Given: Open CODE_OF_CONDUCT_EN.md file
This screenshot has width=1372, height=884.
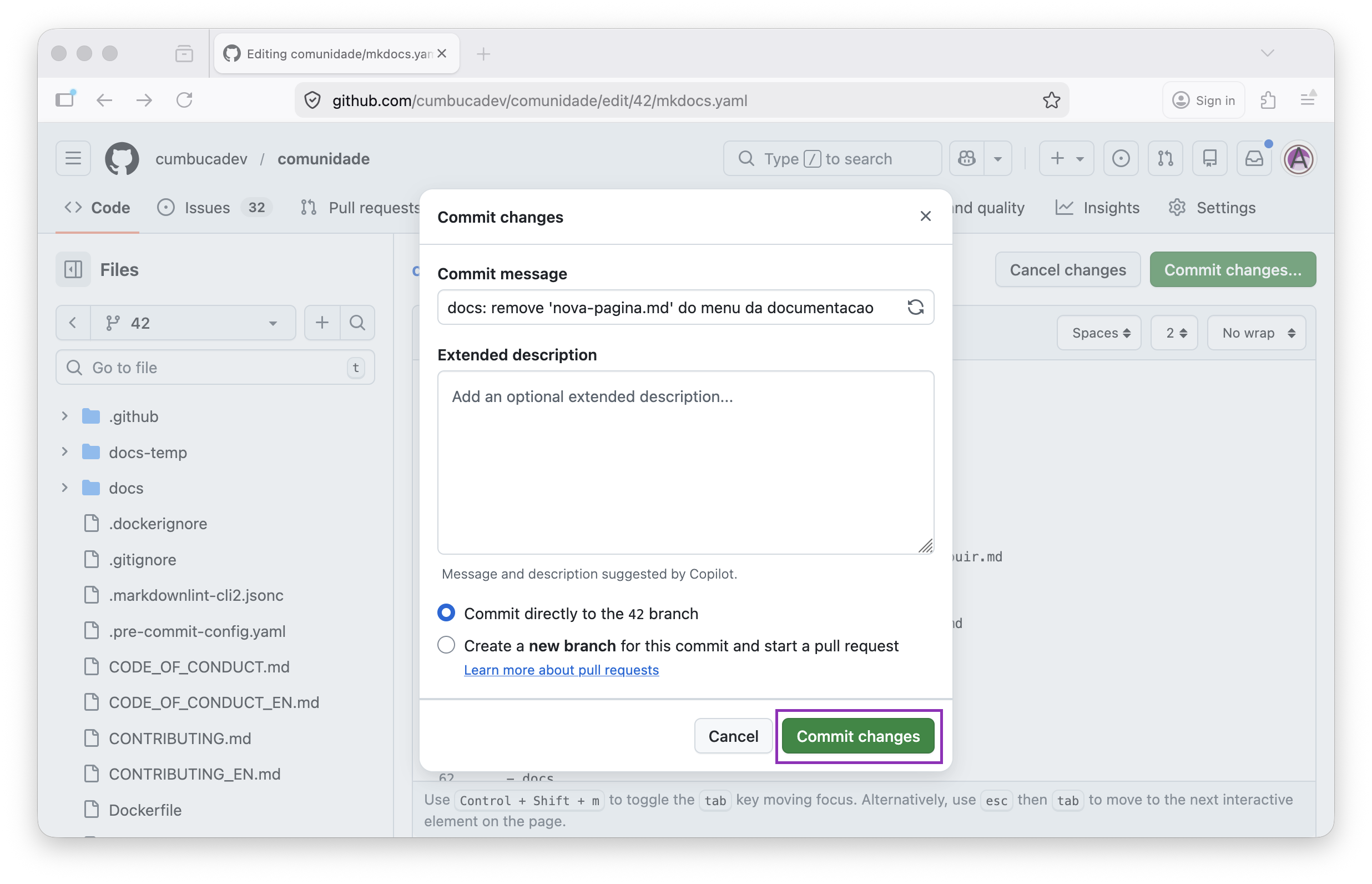Looking at the screenshot, I should click(213, 702).
